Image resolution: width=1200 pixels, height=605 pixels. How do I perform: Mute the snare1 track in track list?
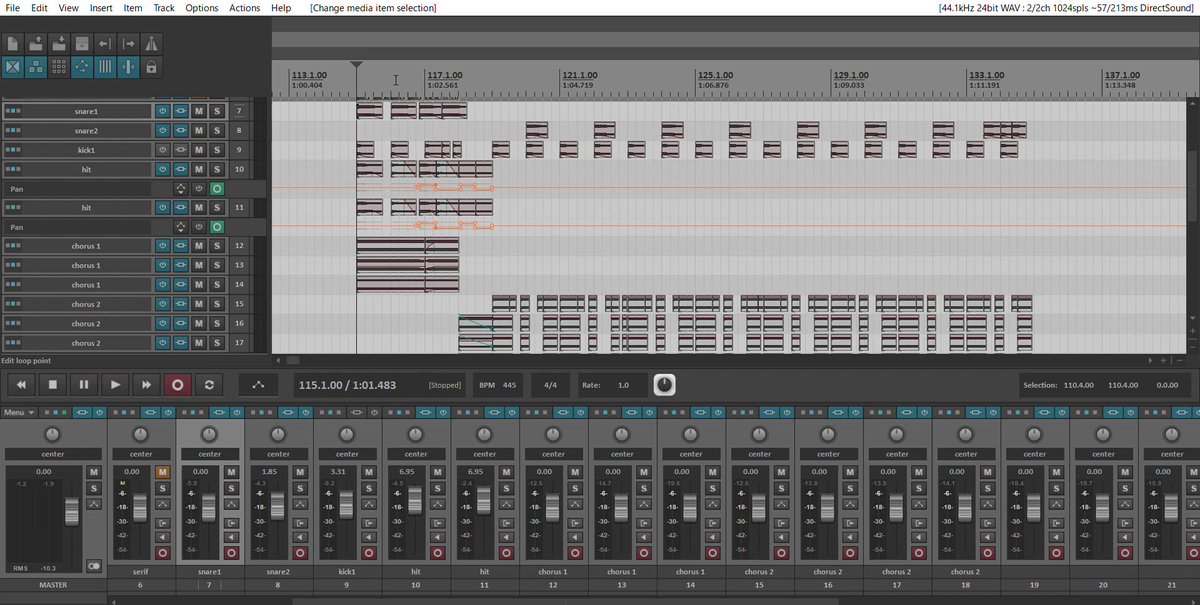(x=198, y=111)
